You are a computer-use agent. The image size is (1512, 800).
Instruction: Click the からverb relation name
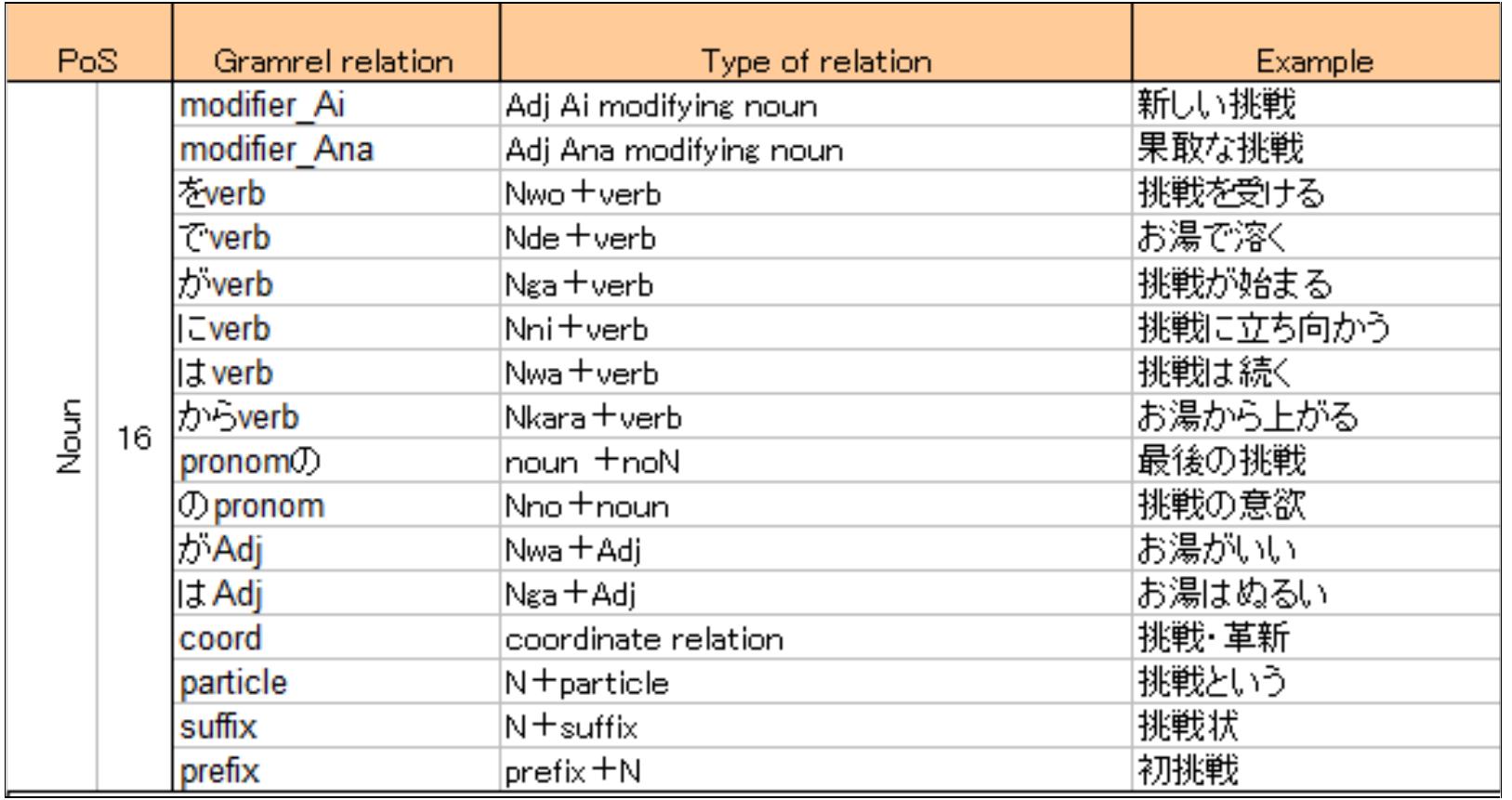coord(240,416)
